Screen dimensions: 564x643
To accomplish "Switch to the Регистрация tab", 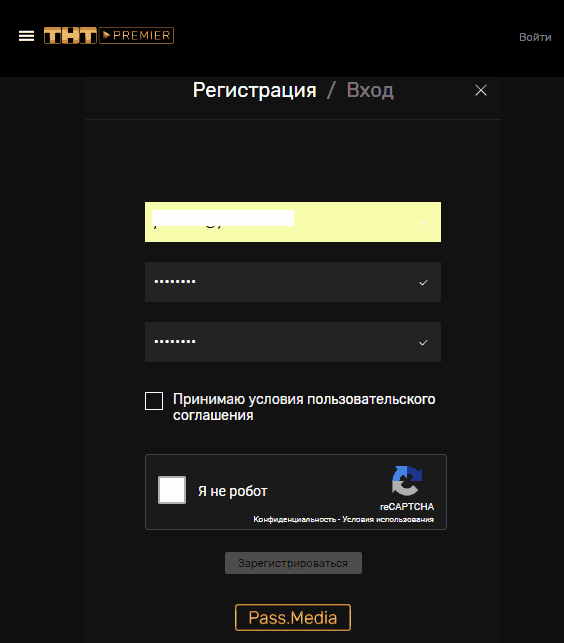I will tap(254, 90).
